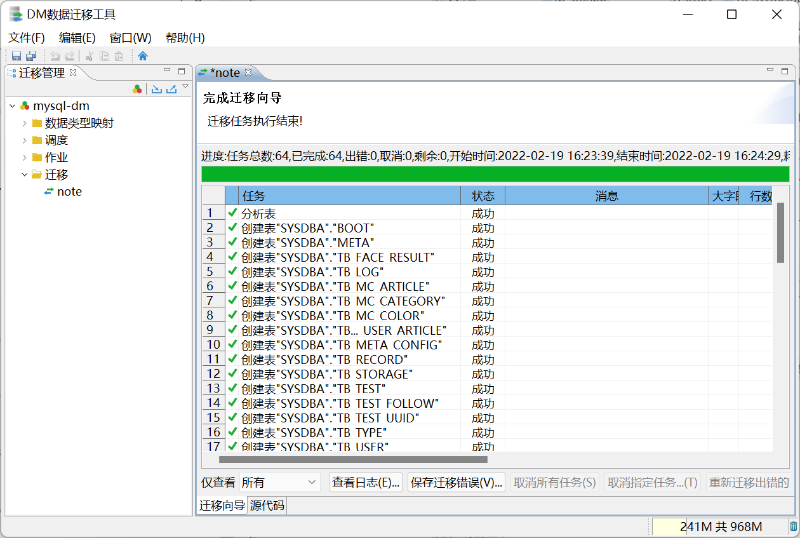Click the 状态 column header
The height and width of the screenshot is (538, 800).
483,195
